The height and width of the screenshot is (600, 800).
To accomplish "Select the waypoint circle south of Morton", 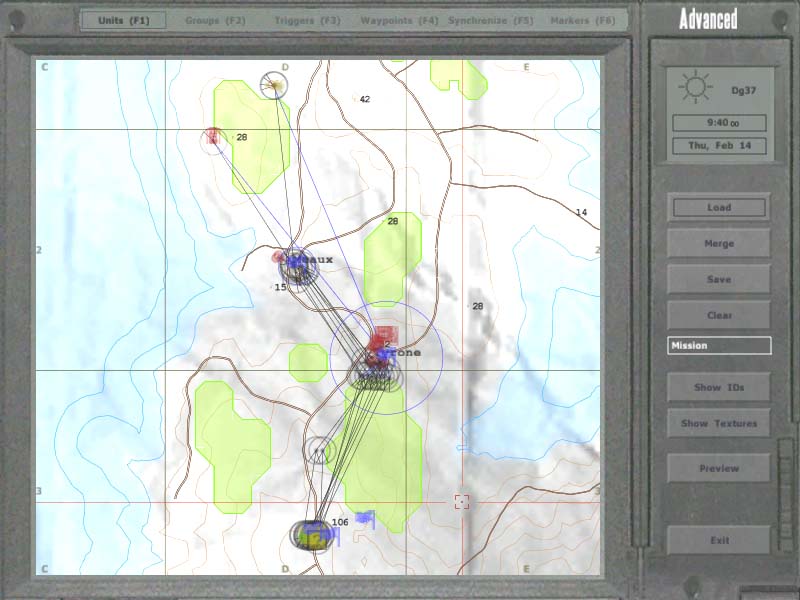I will click(319, 451).
